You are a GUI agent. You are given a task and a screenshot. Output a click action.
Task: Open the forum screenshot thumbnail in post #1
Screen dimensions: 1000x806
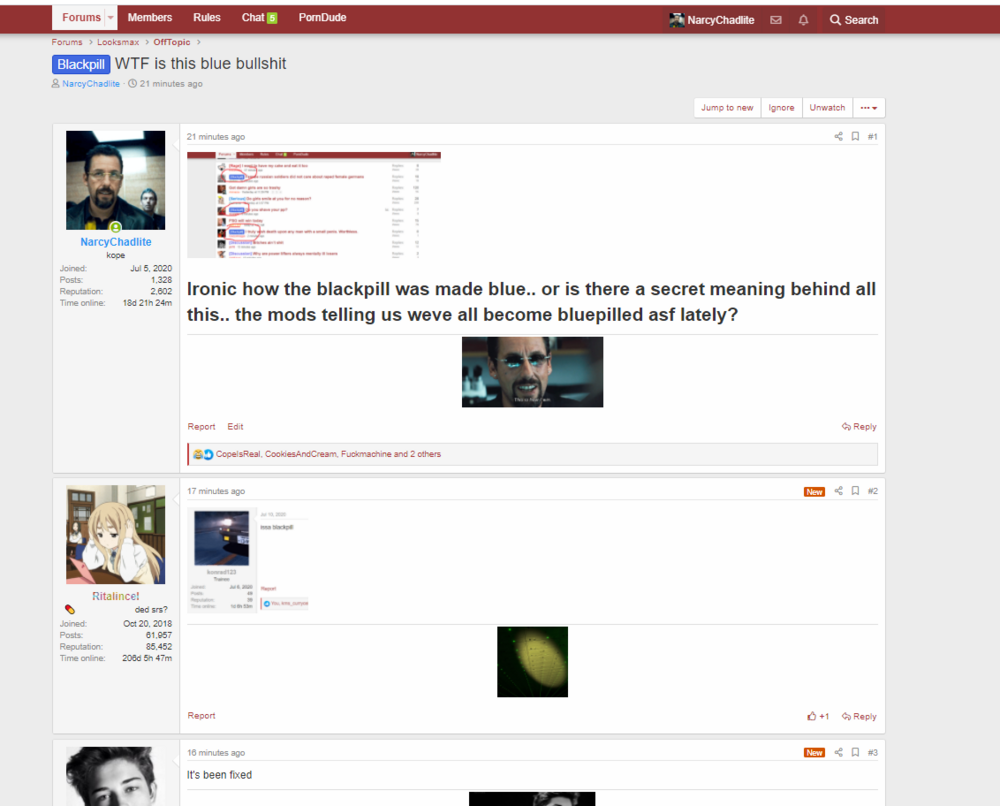pos(314,205)
